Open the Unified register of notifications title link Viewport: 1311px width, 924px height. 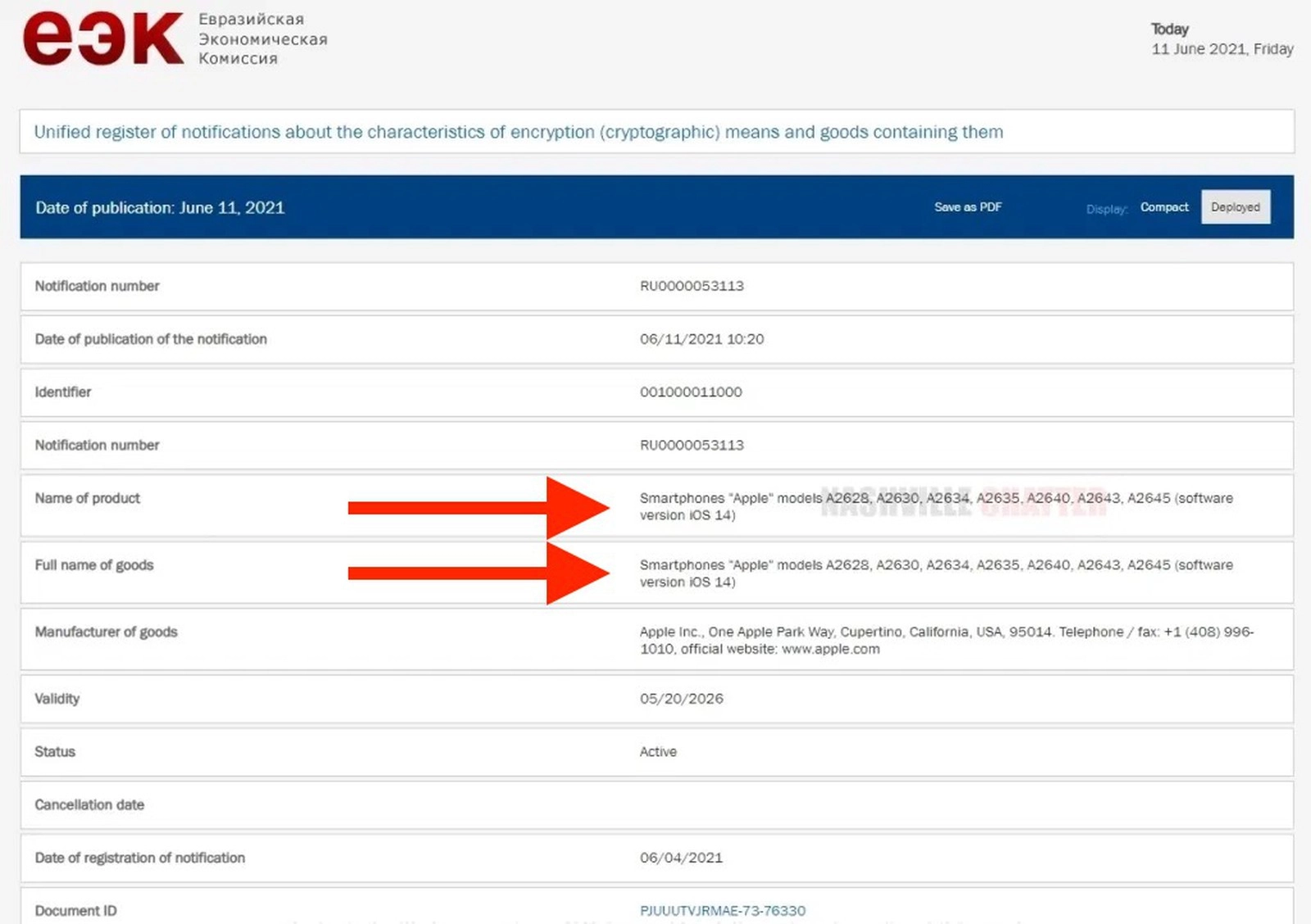pyautogui.click(x=518, y=132)
